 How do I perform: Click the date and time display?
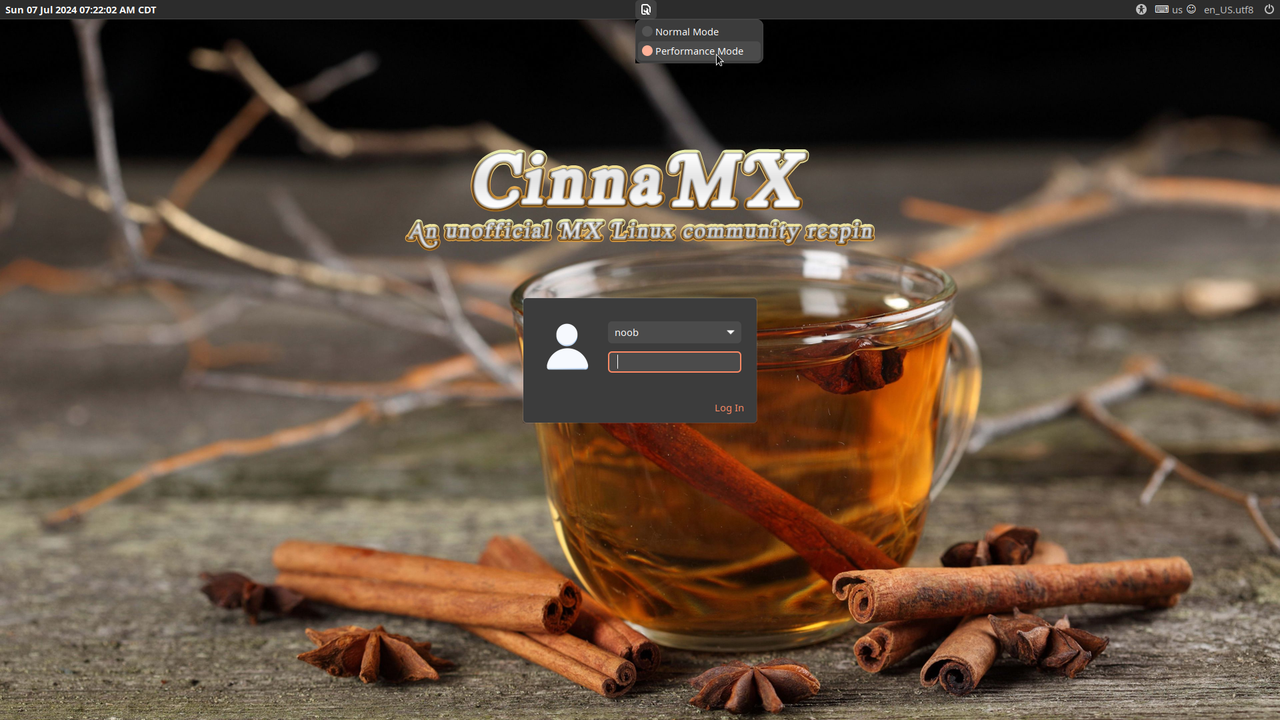click(81, 10)
